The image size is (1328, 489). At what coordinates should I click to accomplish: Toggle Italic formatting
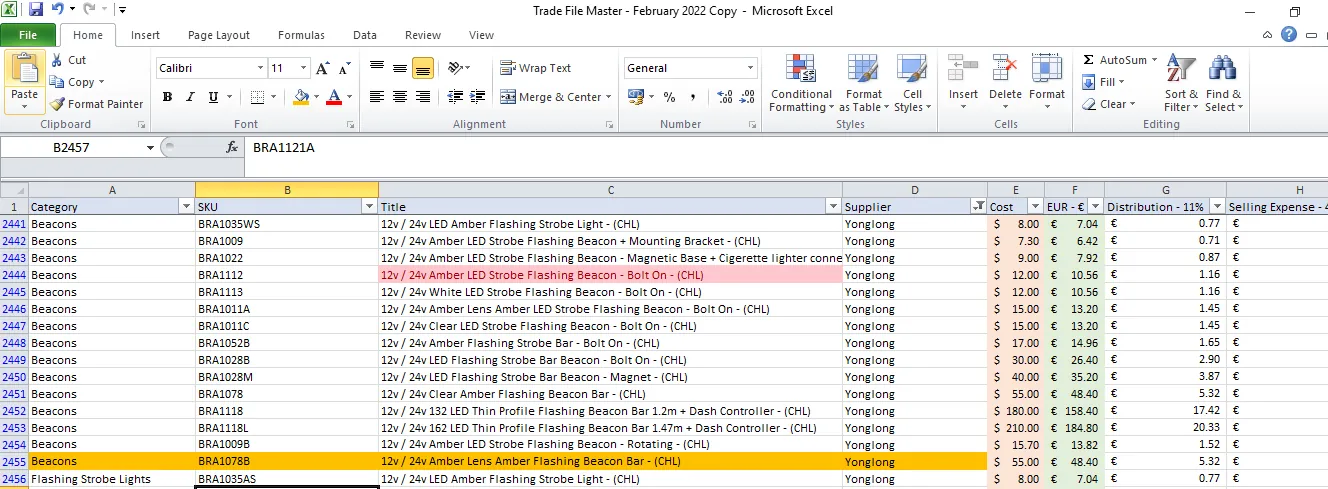(x=190, y=97)
